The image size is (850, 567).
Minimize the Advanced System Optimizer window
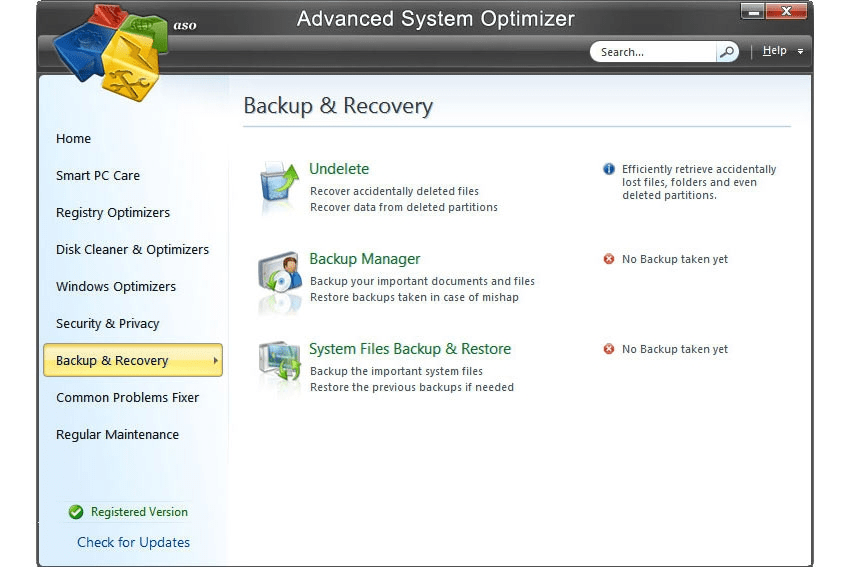click(752, 11)
